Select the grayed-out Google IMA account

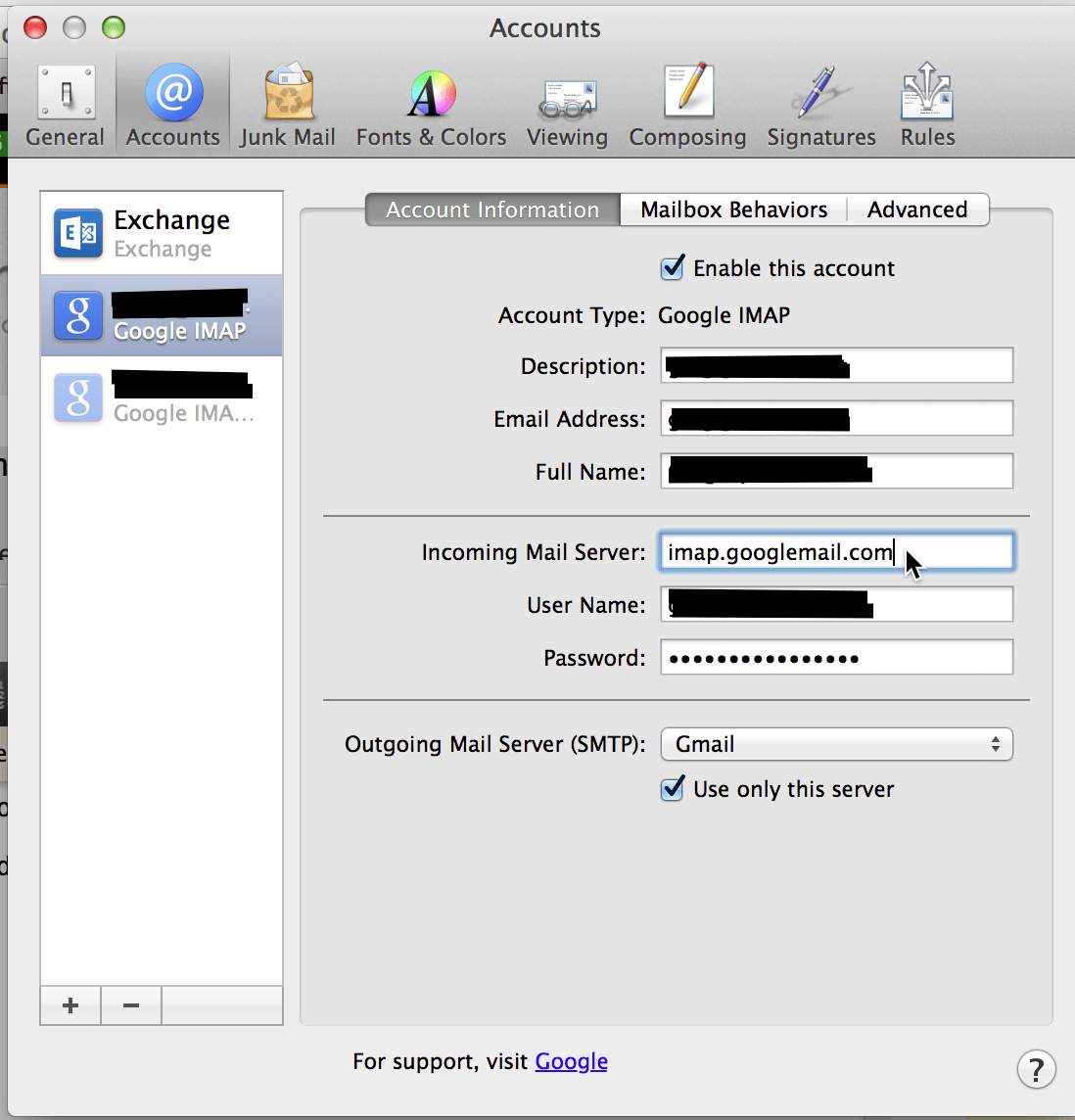click(161, 397)
